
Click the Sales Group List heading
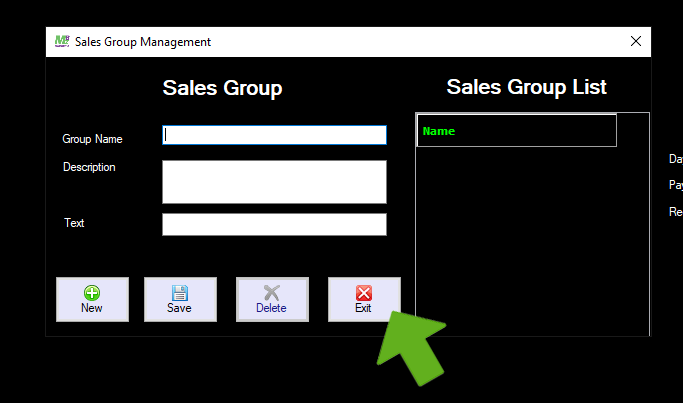click(526, 86)
